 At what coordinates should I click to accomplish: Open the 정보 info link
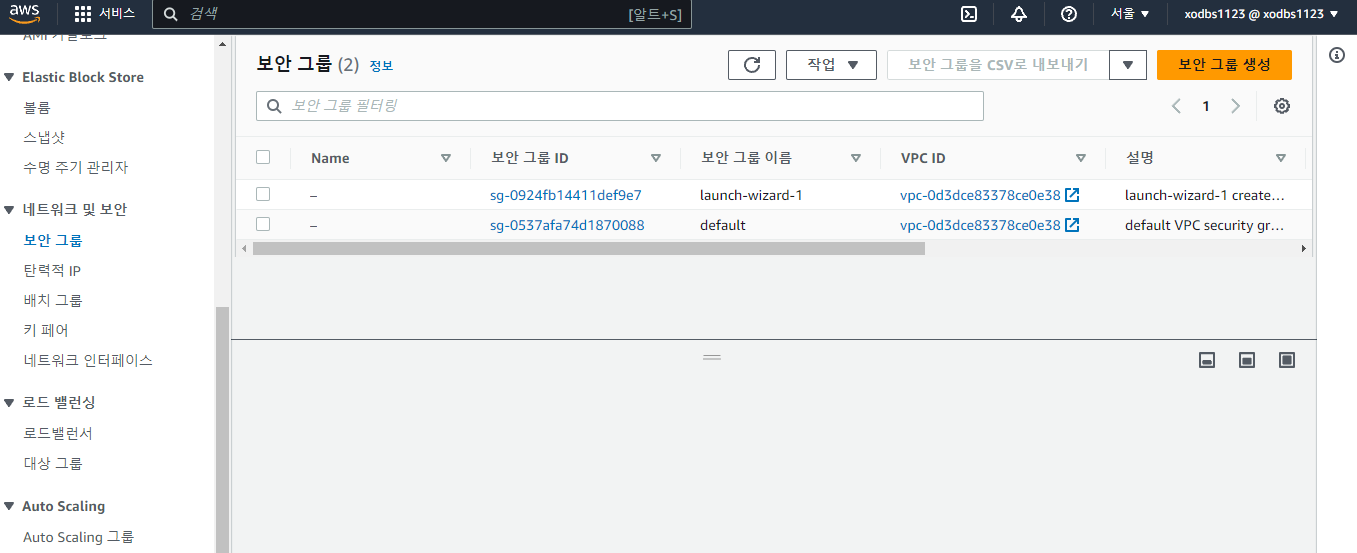pos(381,66)
